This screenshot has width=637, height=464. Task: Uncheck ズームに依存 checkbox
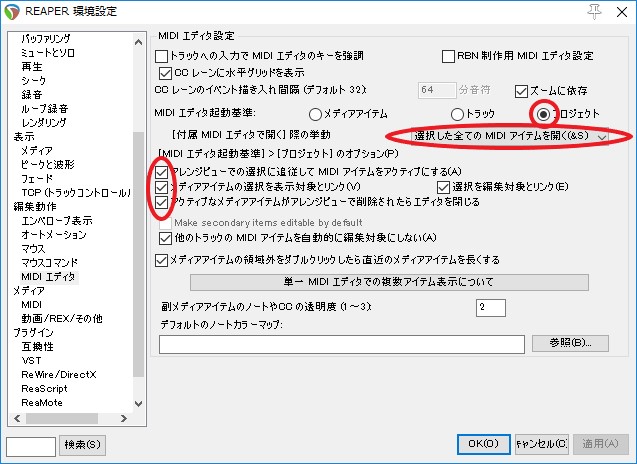coord(521,91)
